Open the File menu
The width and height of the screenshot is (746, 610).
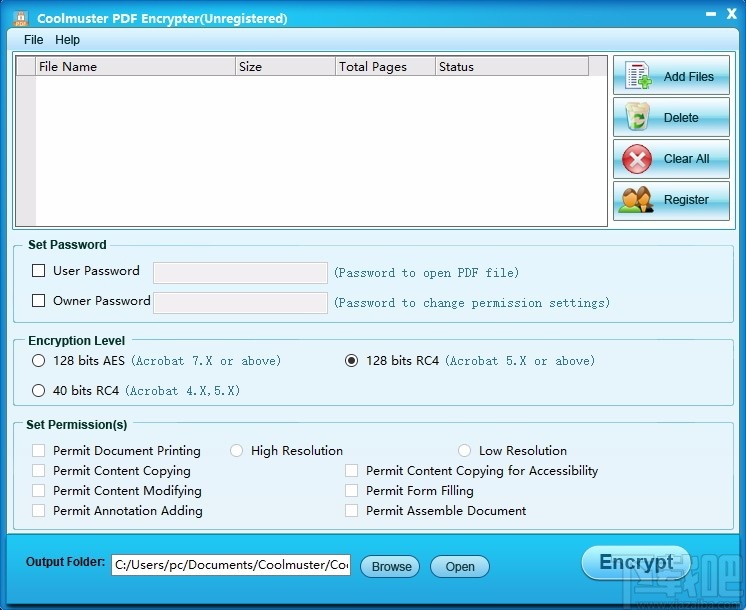[33, 39]
